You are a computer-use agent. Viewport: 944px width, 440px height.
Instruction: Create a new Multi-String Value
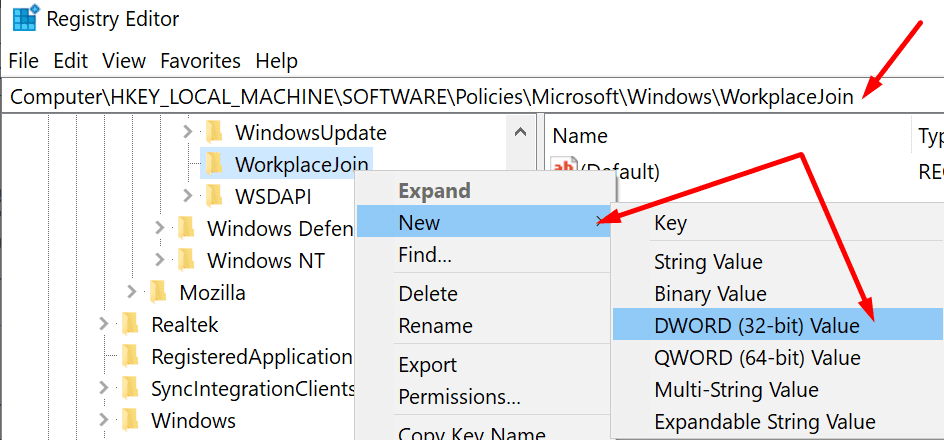click(x=777, y=389)
